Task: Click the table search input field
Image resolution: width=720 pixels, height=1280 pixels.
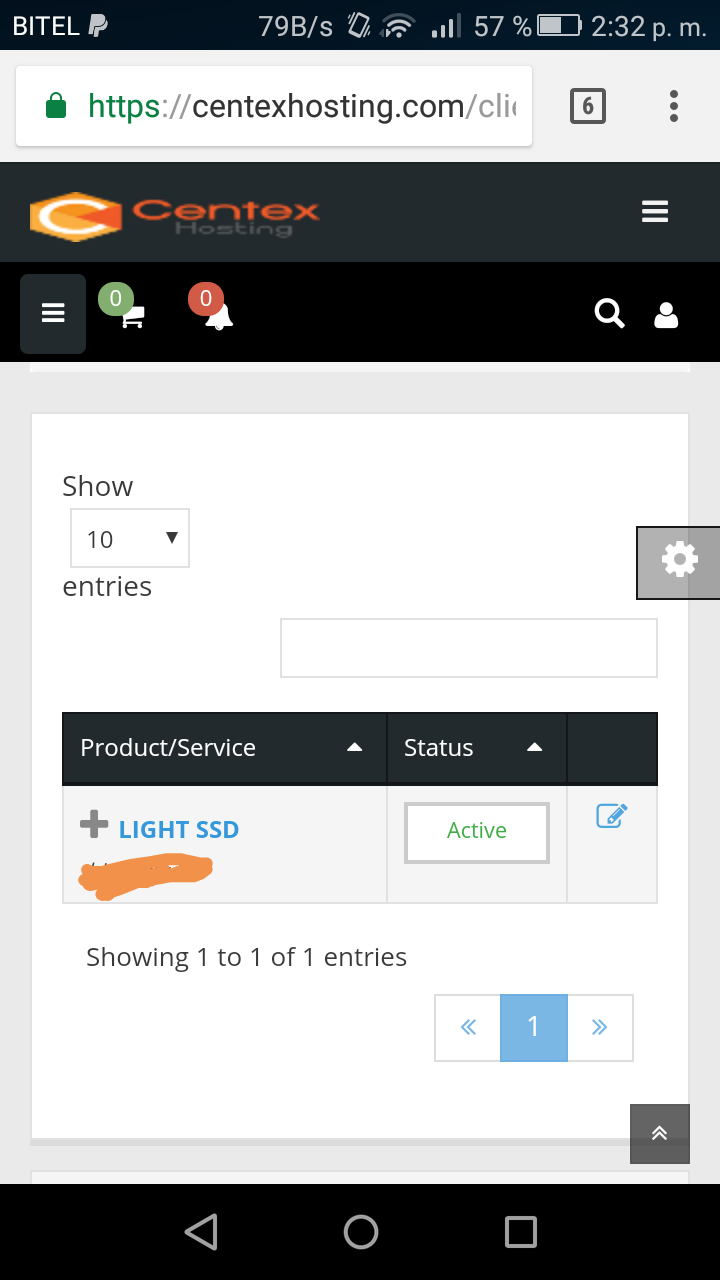Action: point(469,648)
